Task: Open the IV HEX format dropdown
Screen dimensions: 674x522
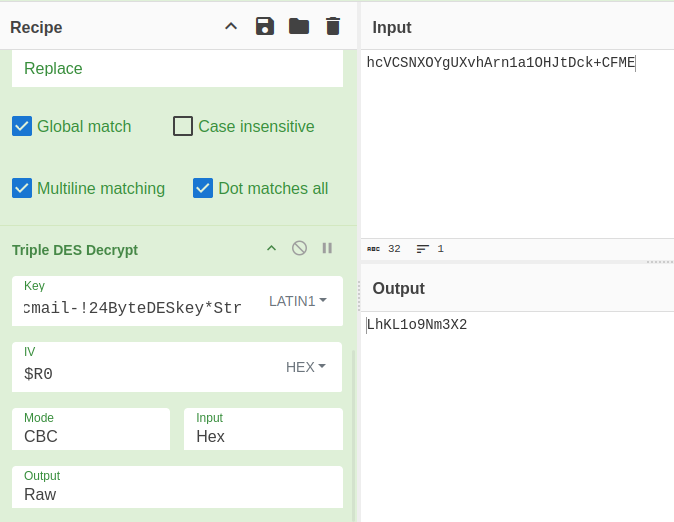Action: 306,367
